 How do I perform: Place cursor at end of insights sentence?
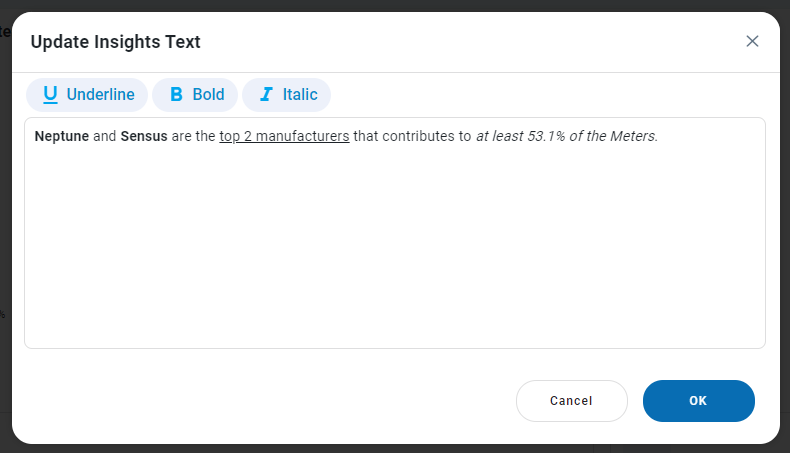pos(659,136)
